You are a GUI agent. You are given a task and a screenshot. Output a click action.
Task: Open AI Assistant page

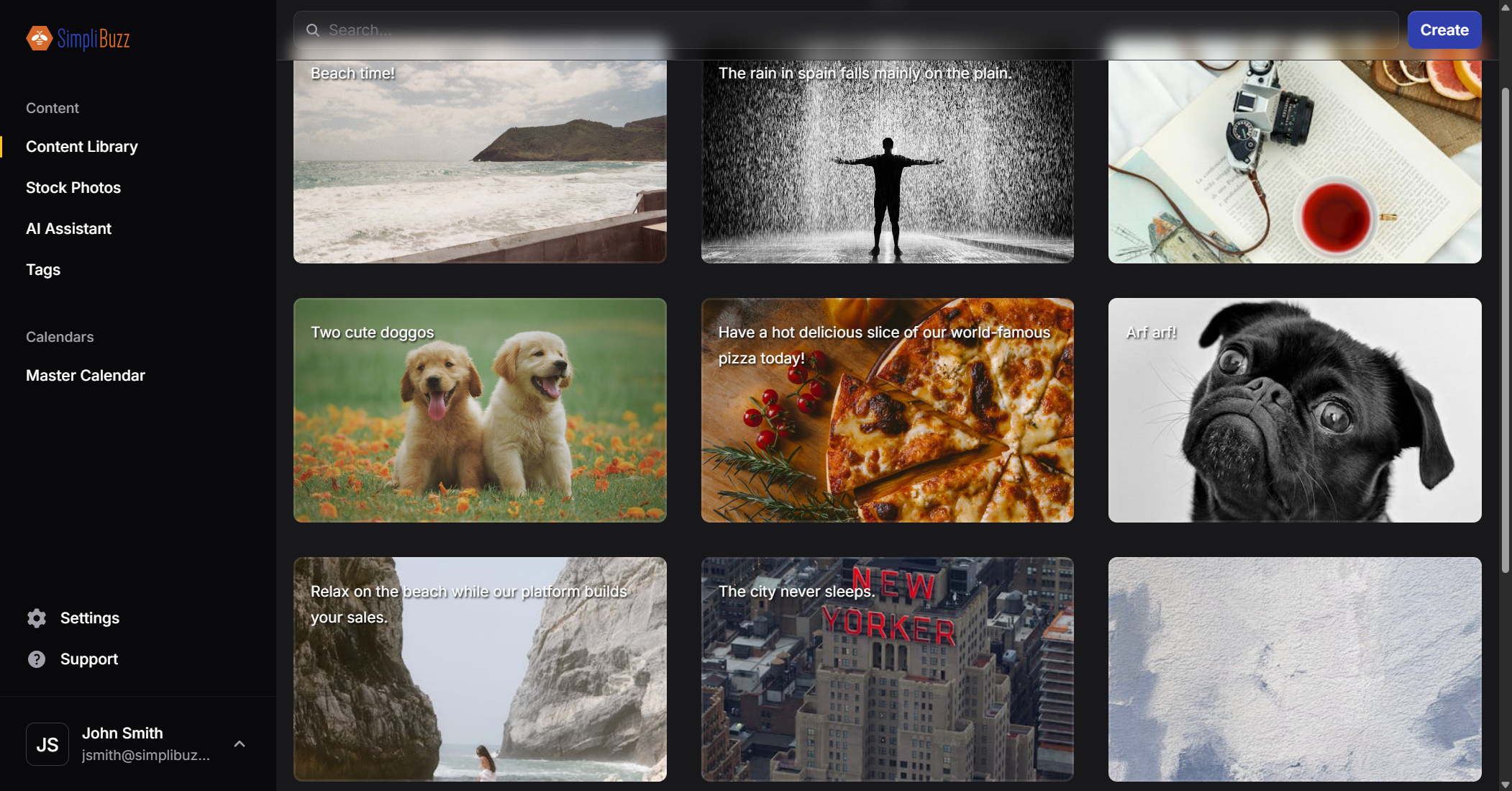[x=68, y=229]
